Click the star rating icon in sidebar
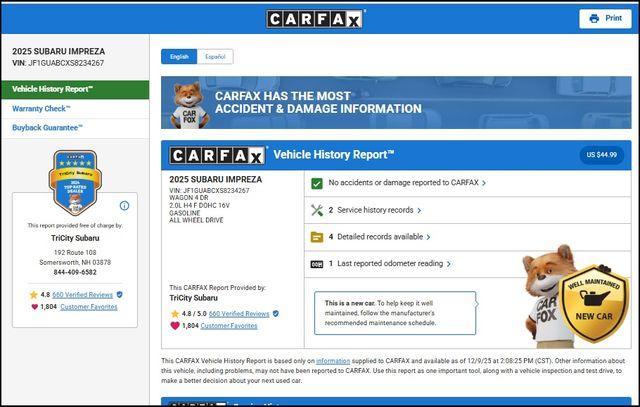Image resolution: width=640 pixels, height=407 pixels. click(x=33, y=294)
